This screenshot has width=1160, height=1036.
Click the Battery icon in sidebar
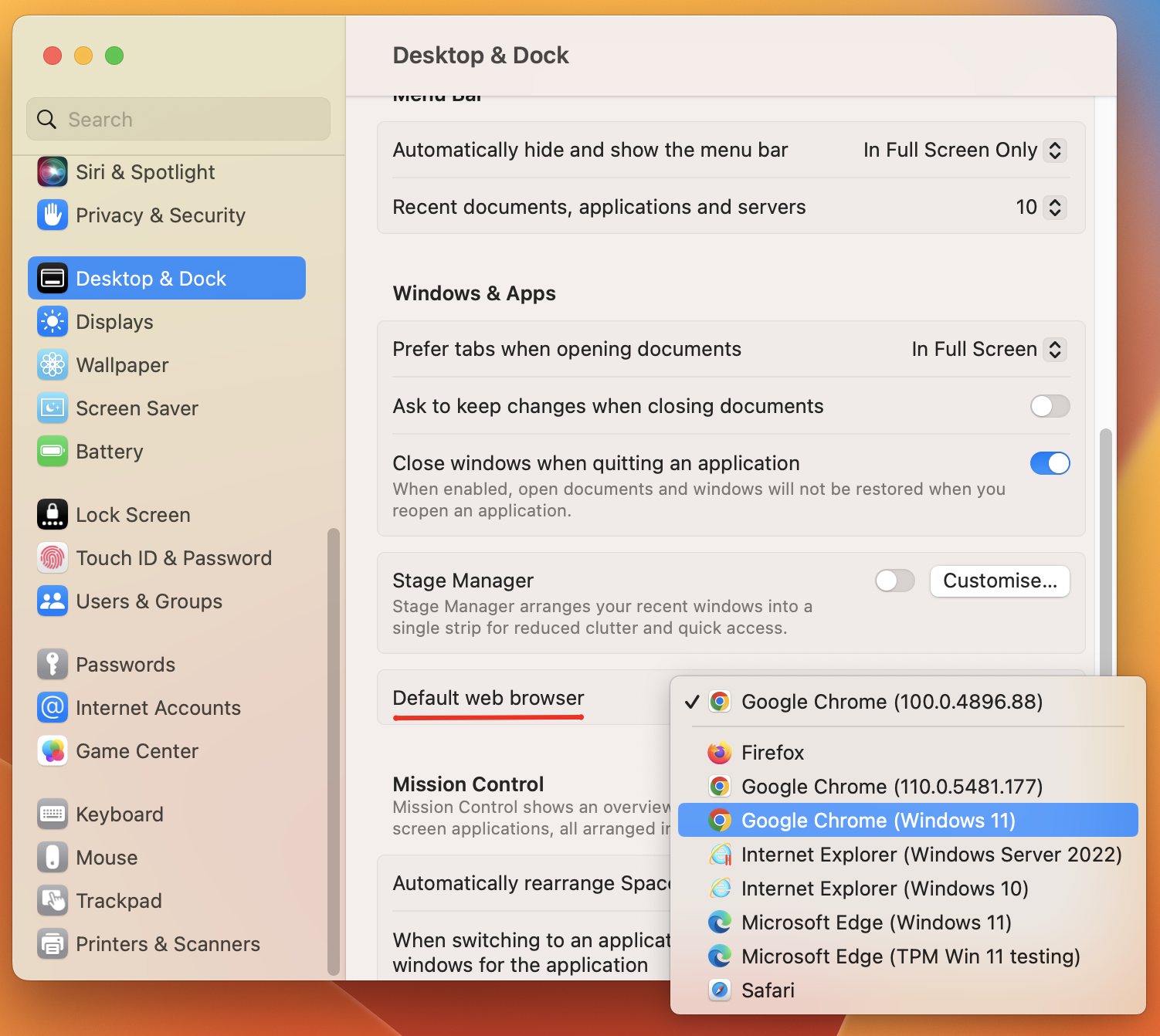[52, 452]
